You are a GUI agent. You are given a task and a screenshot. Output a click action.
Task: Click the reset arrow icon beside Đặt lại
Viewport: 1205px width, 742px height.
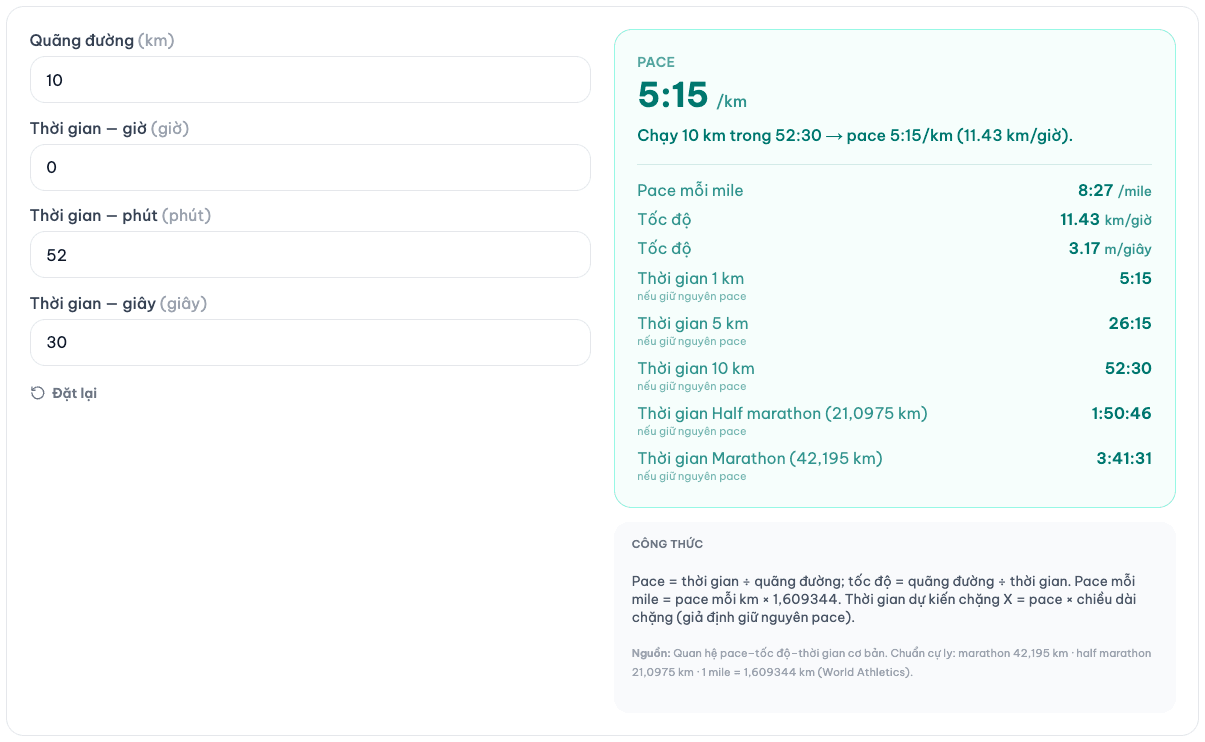click(x=38, y=393)
